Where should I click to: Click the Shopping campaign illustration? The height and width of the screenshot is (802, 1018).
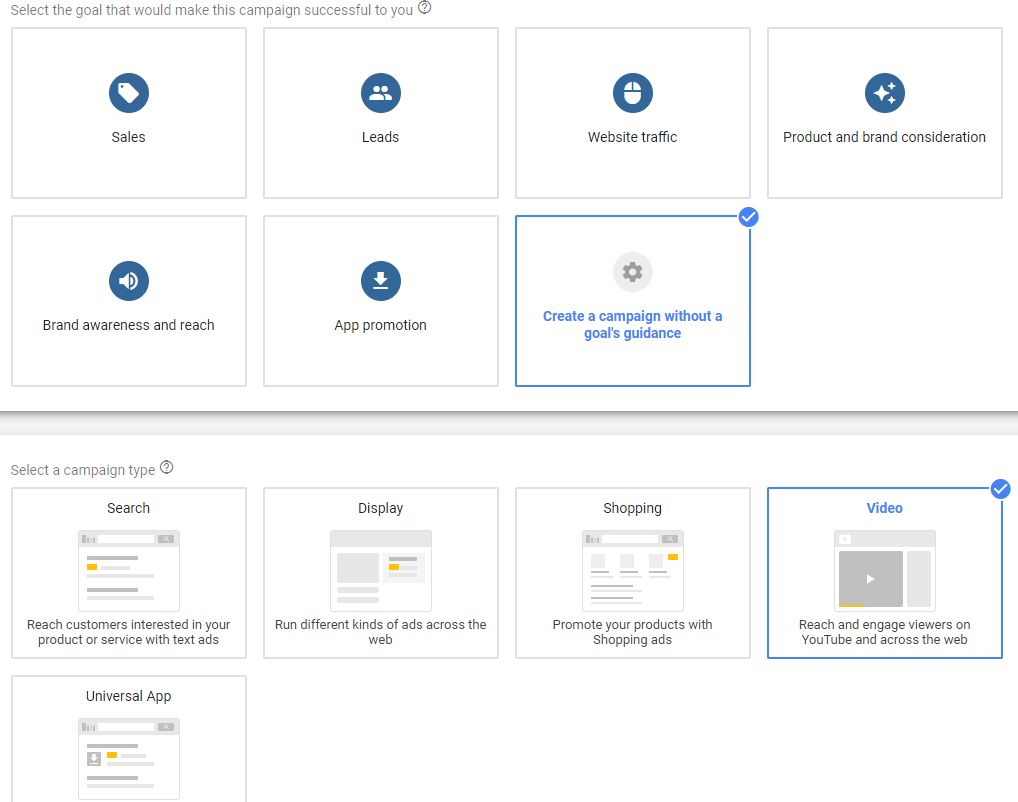coord(632,571)
